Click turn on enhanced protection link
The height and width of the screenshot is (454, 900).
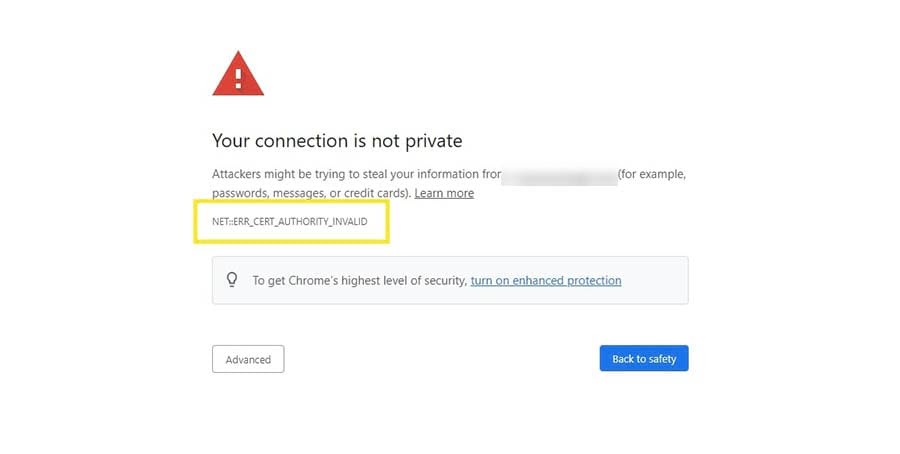point(546,281)
